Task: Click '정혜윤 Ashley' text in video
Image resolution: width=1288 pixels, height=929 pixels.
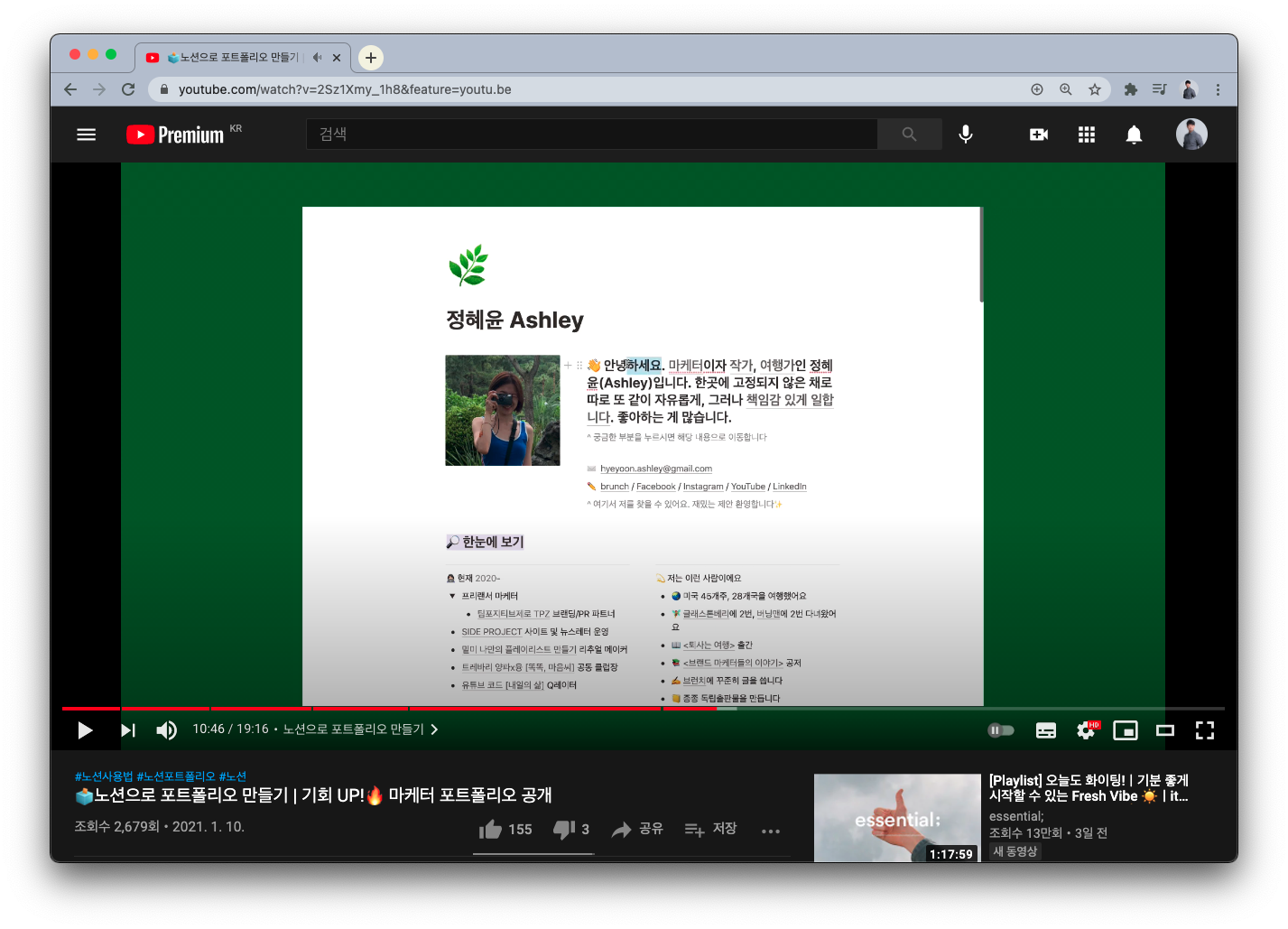Action: tap(514, 321)
